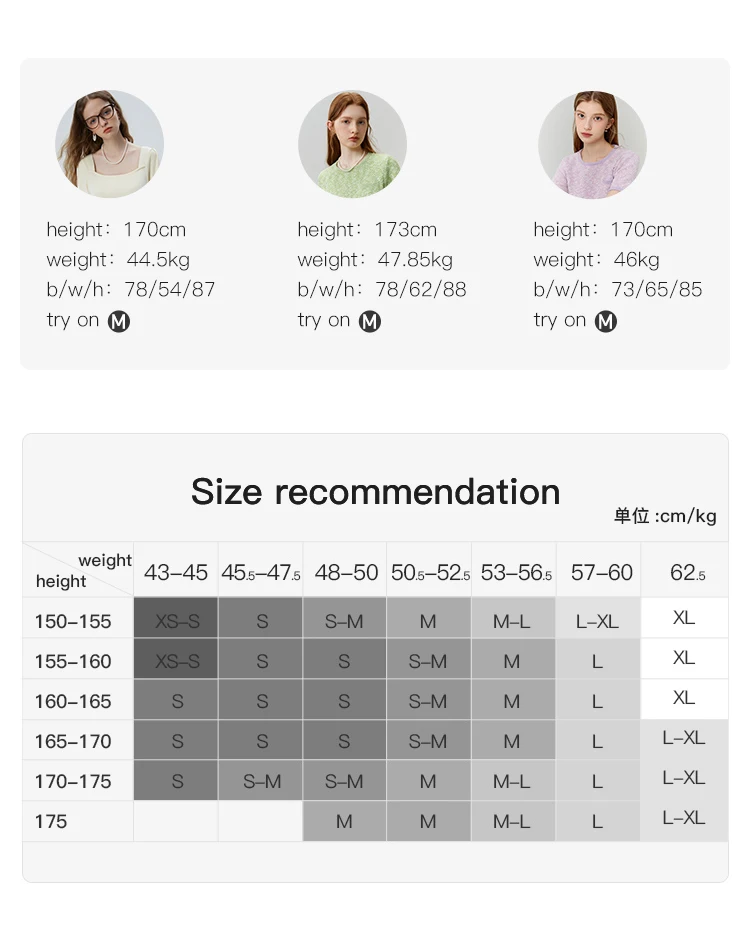
Task: Select the 62.5 weight column header
Action: pyautogui.click(x=685, y=571)
